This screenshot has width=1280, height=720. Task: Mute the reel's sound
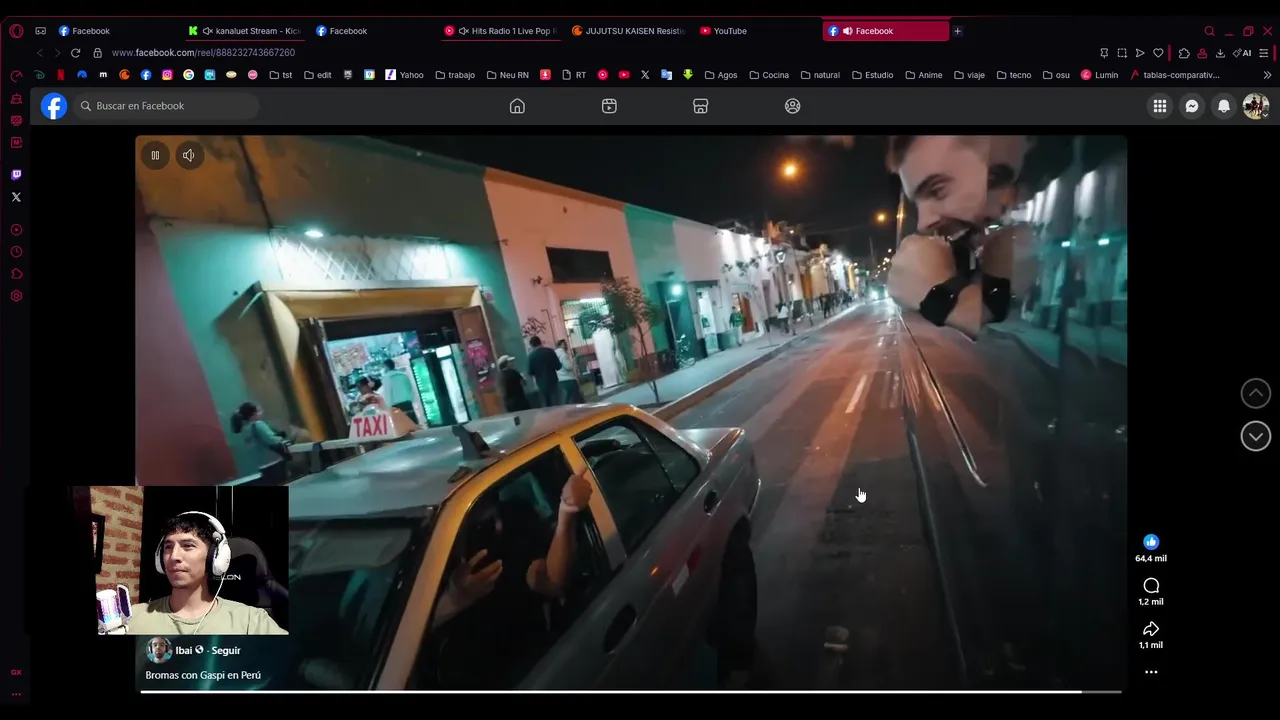[x=188, y=155]
